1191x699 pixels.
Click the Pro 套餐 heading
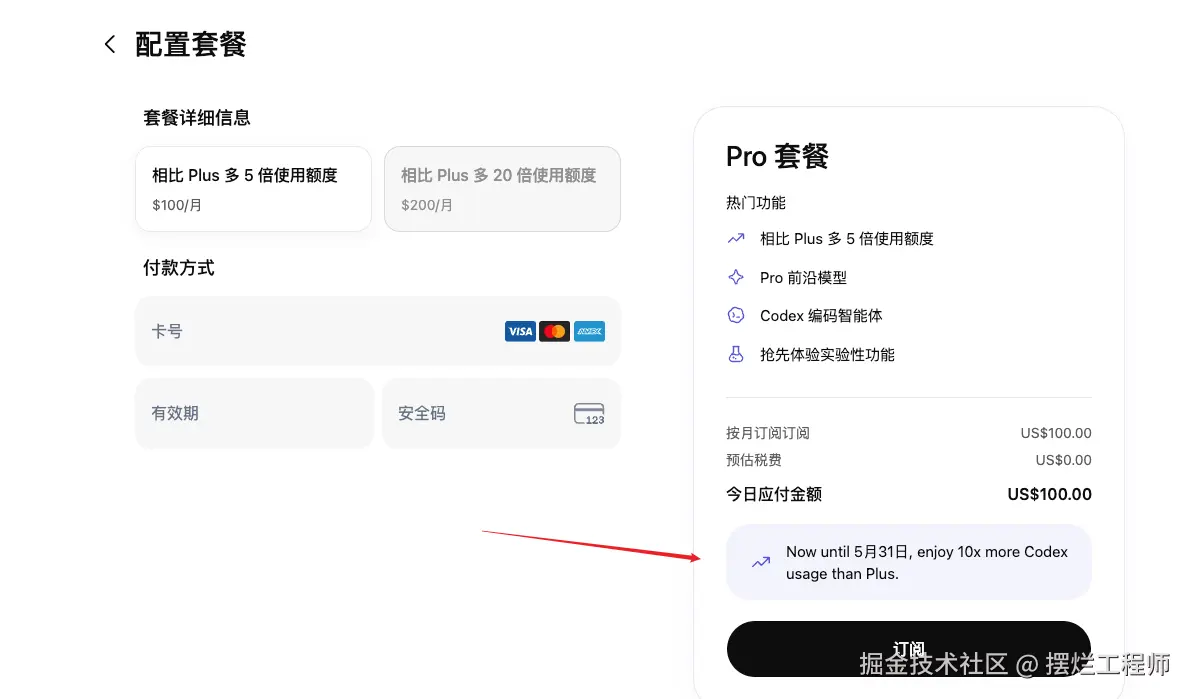pyautogui.click(x=777, y=157)
